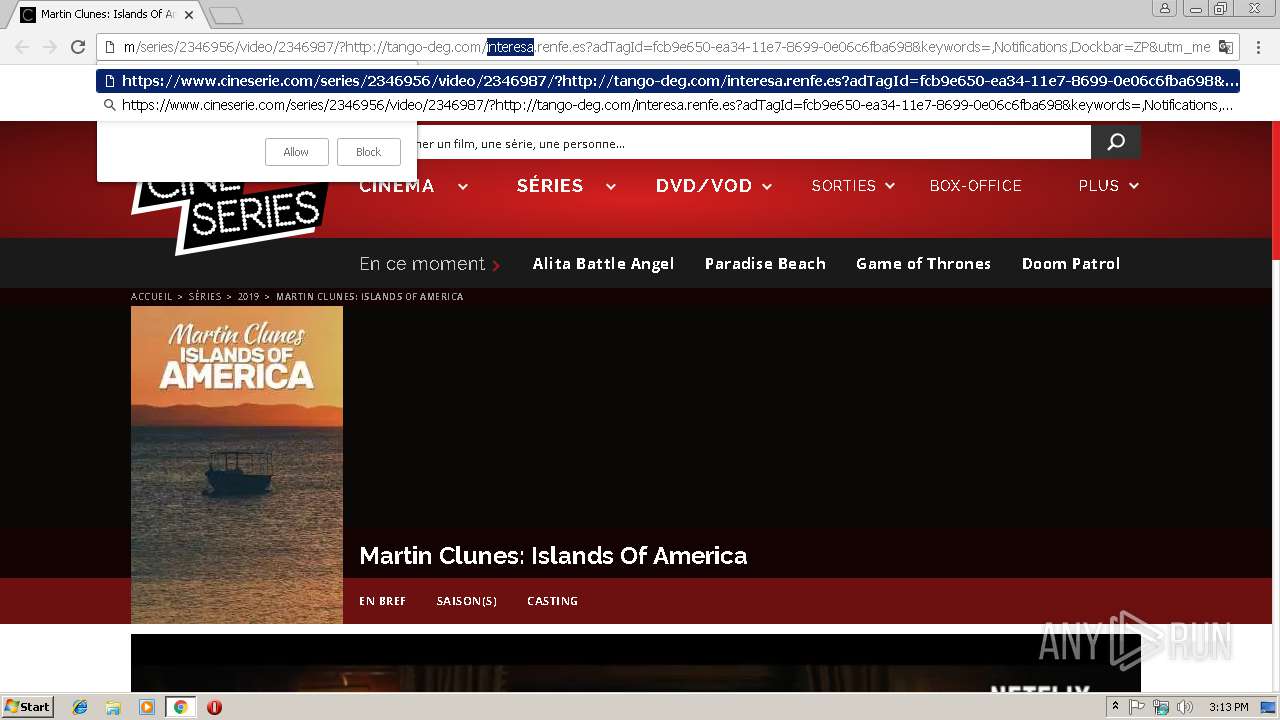Image resolution: width=1280 pixels, height=720 pixels.
Task: Click the translate page icon in the address bar
Action: (x=1225, y=47)
